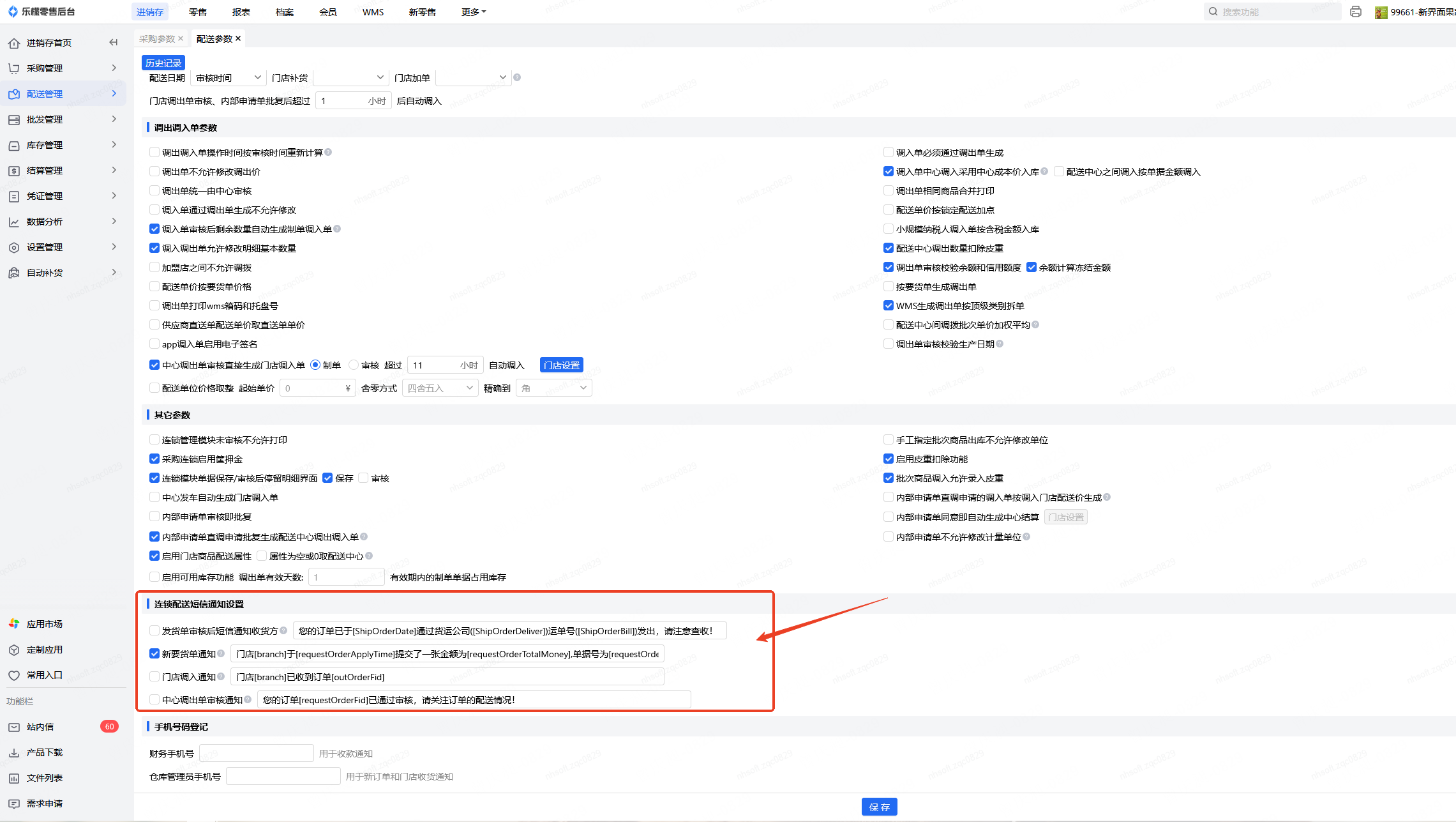Image resolution: width=1456 pixels, height=822 pixels.
Task: Select the 审核 radio button
Action: (354, 365)
